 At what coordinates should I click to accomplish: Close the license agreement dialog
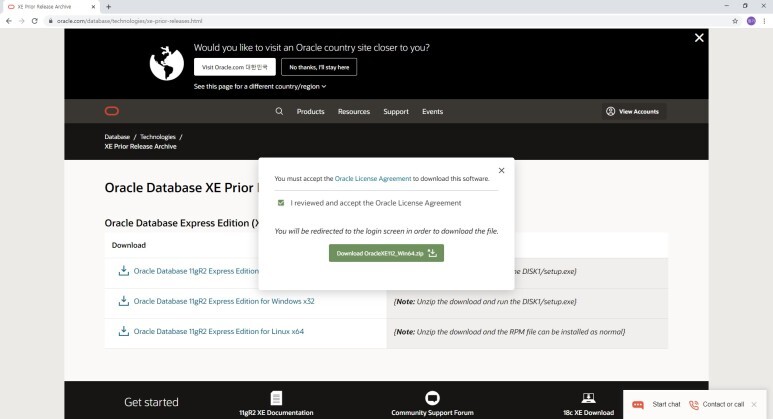(x=501, y=171)
